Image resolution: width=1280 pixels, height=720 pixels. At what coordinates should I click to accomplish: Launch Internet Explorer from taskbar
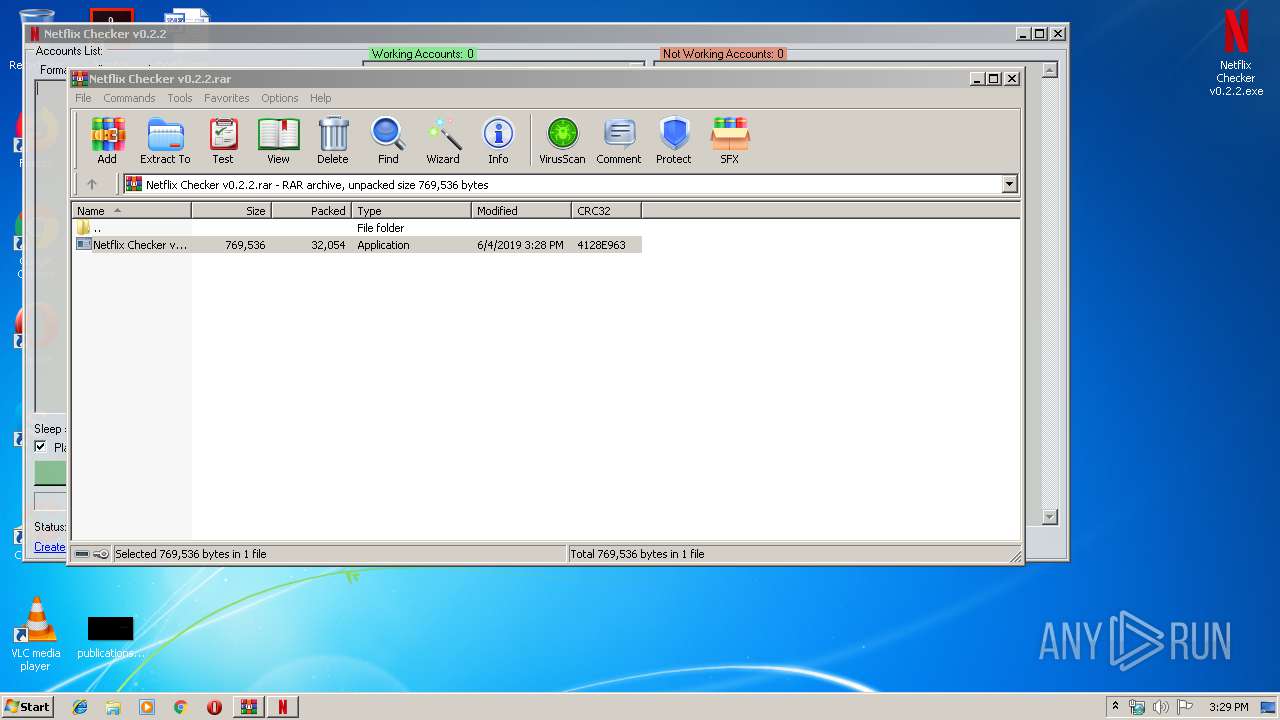(x=80, y=707)
